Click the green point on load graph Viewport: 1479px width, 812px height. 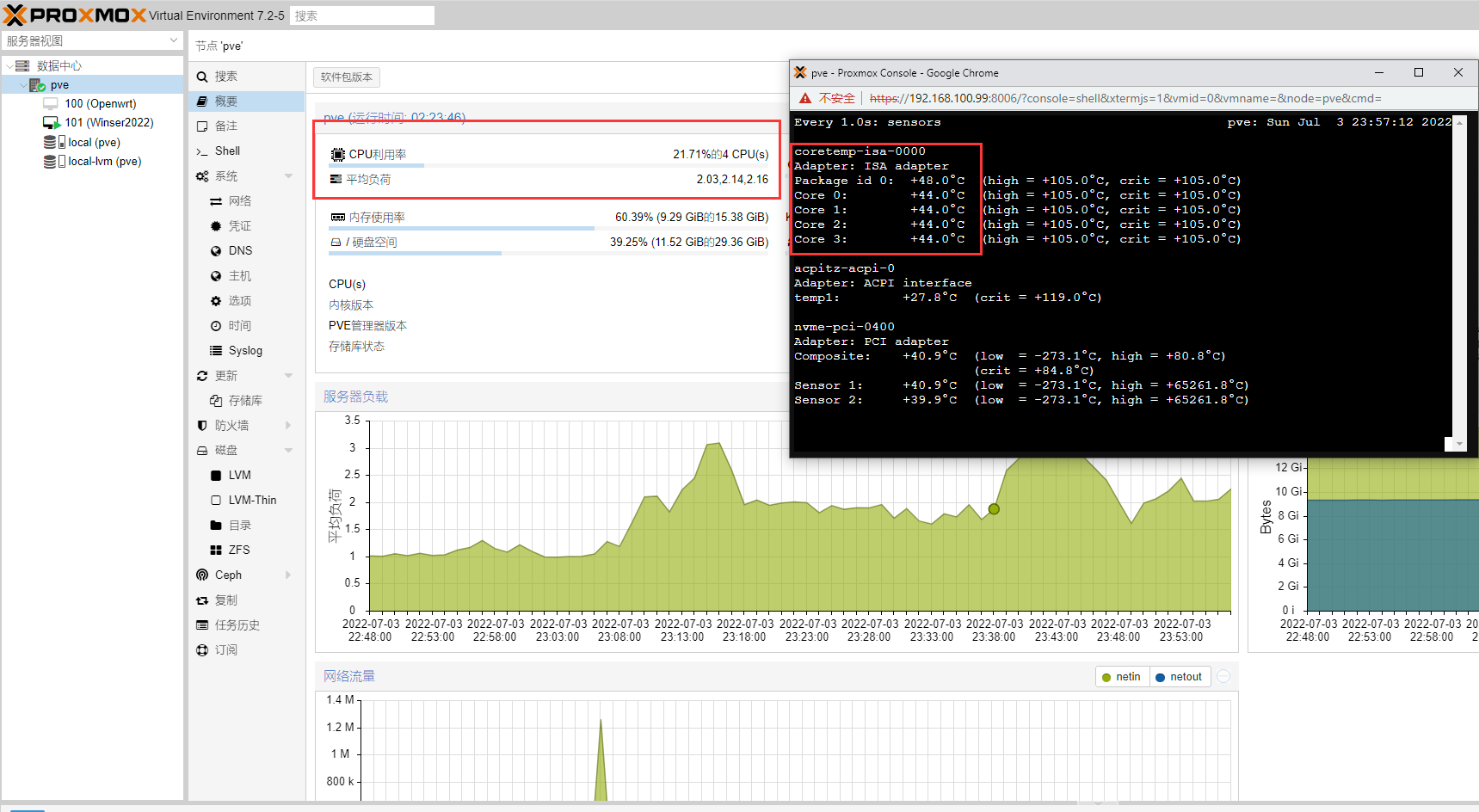994,509
